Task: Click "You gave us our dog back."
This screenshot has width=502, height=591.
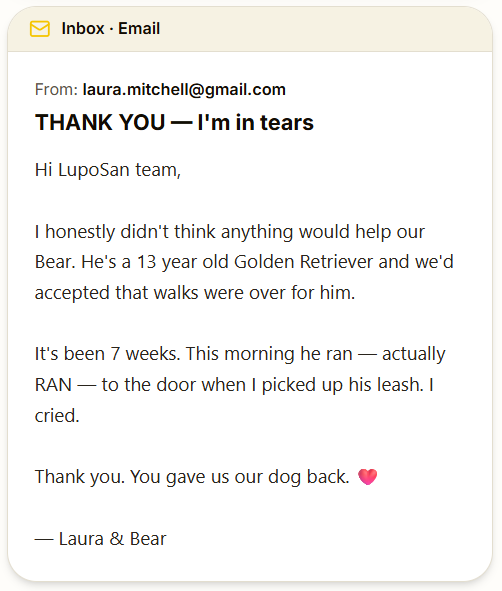Action: 240,477
